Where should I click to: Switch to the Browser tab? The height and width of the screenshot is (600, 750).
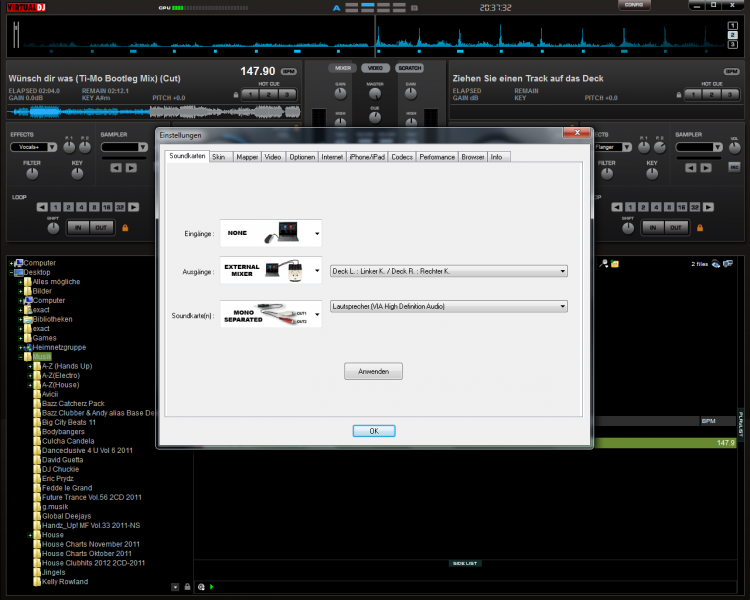[x=473, y=157]
